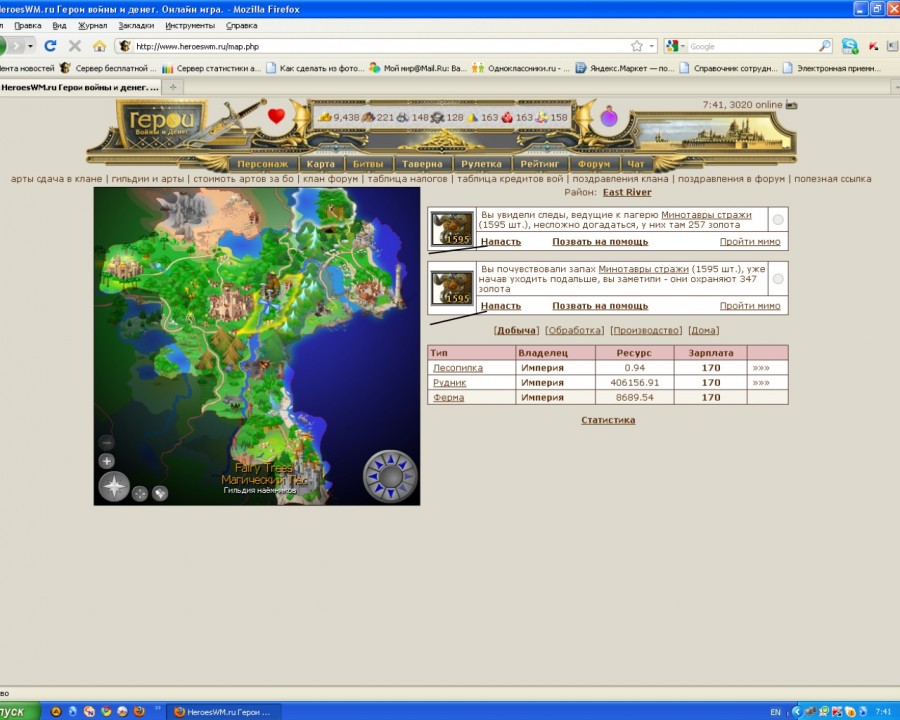Zoom out the map with minus button

pyautogui.click(x=107, y=442)
